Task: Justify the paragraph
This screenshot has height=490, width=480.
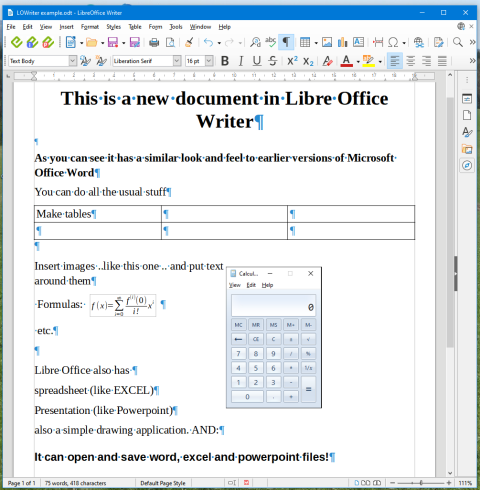Action: [x=442, y=61]
